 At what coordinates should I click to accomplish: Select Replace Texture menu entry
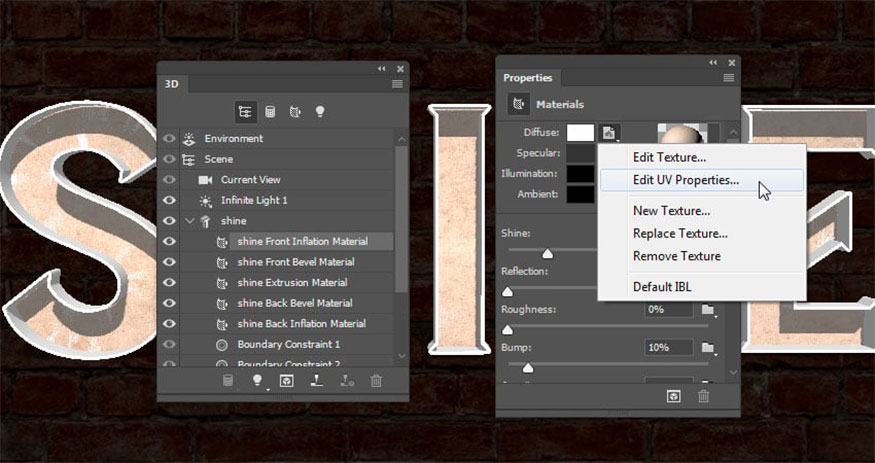(679, 234)
